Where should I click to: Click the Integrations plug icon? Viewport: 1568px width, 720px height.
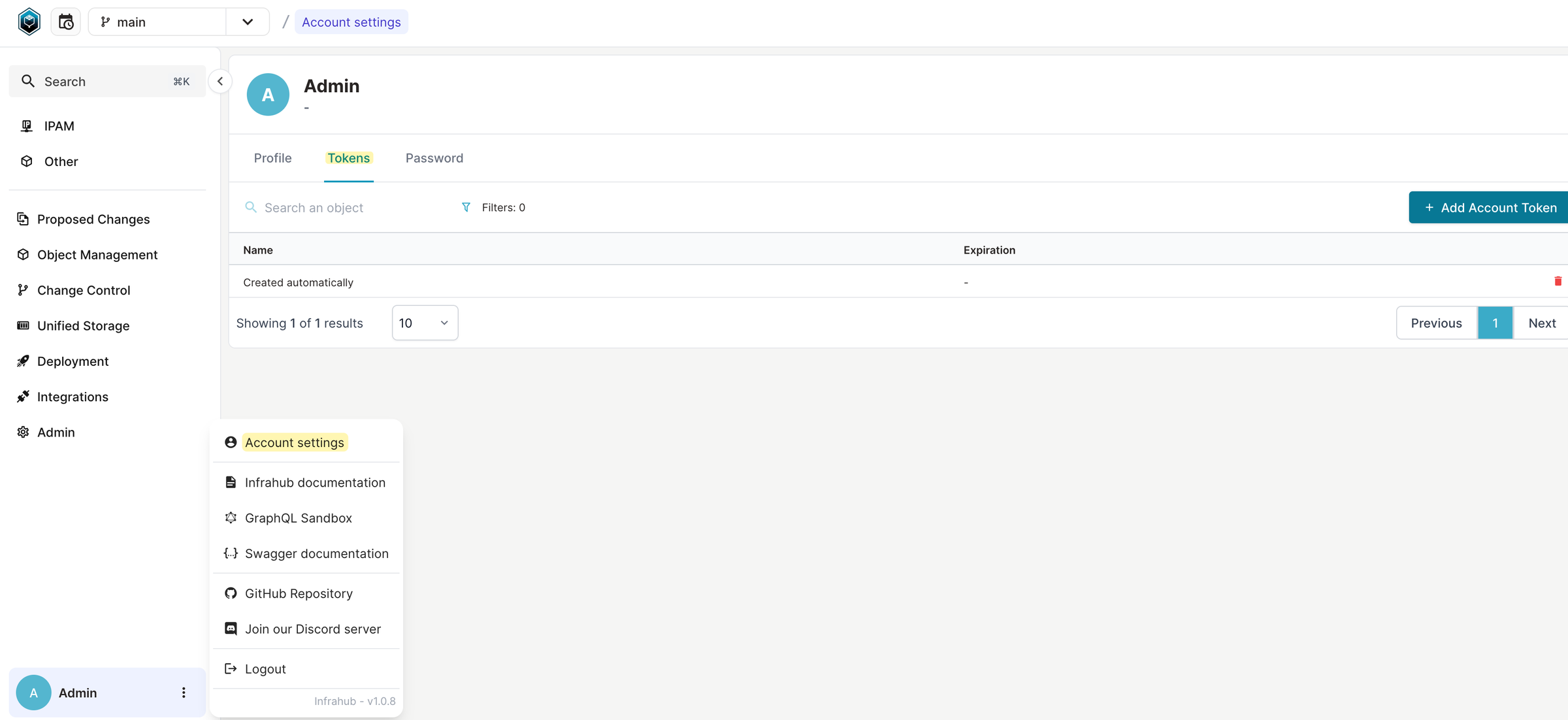click(x=23, y=396)
